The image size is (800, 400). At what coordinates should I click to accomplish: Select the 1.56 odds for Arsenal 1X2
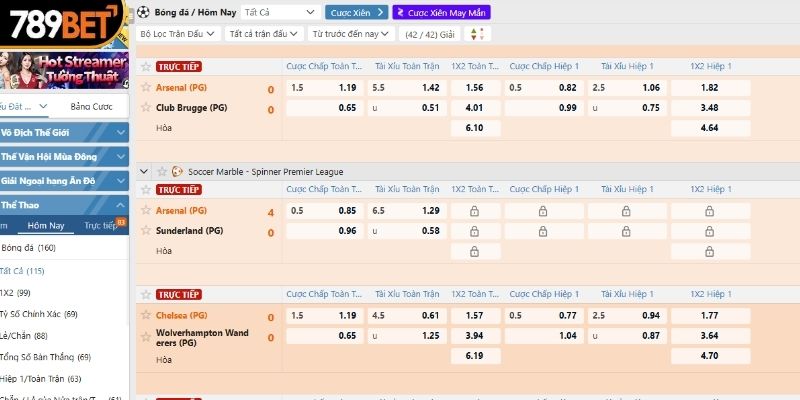(x=475, y=88)
